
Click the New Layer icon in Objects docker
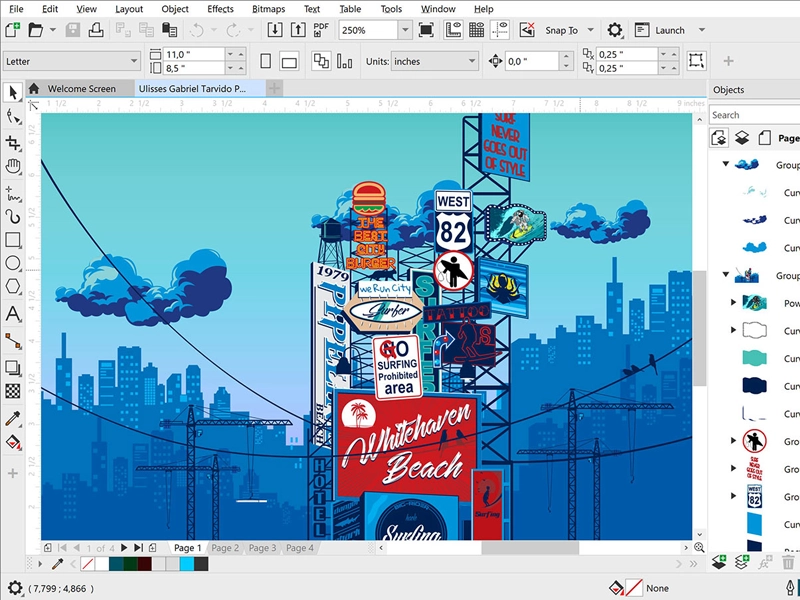pos(719,563)
